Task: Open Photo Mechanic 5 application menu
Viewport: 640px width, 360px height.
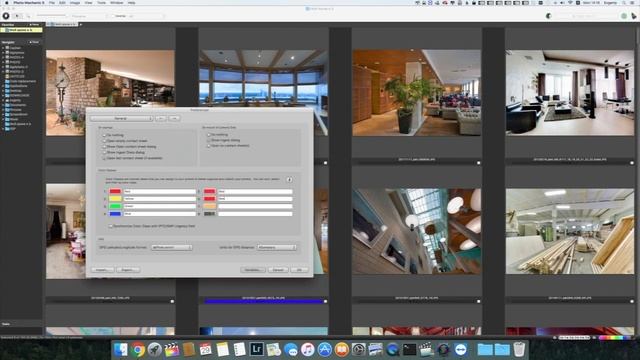Action: tap(29, 3)
